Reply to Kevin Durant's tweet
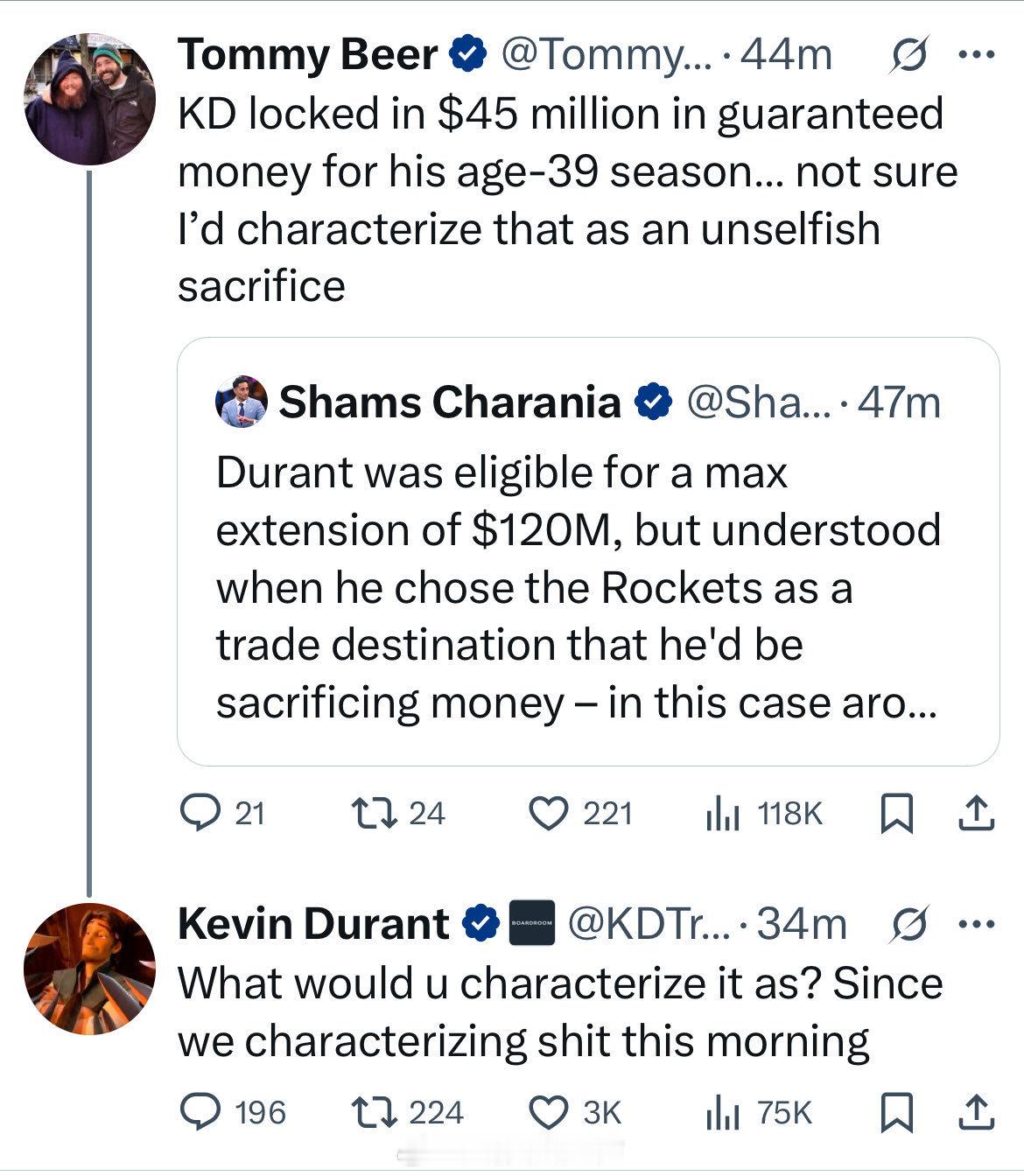This screenshot has height=1176, width=1024. [x=198, y=1112]
